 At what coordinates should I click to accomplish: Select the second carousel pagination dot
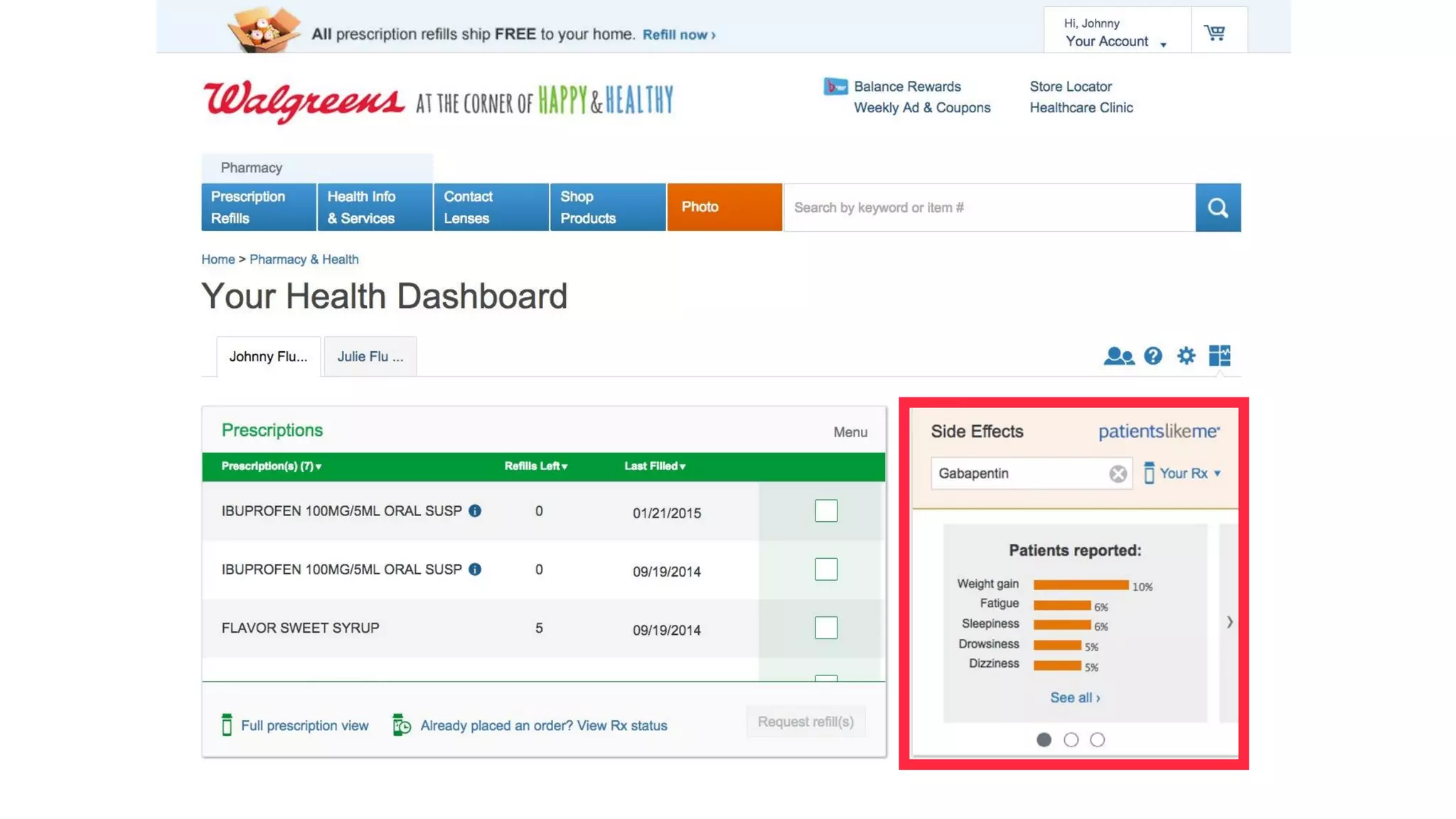click(1071, 739)
